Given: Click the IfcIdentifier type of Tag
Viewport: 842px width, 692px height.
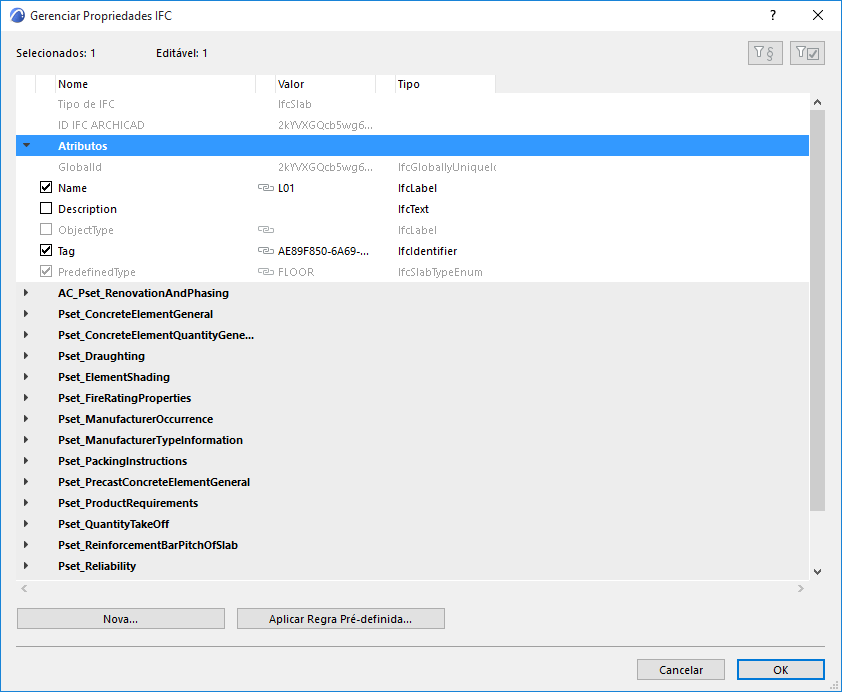Looking at the screenshot, I should click(427, 251).
